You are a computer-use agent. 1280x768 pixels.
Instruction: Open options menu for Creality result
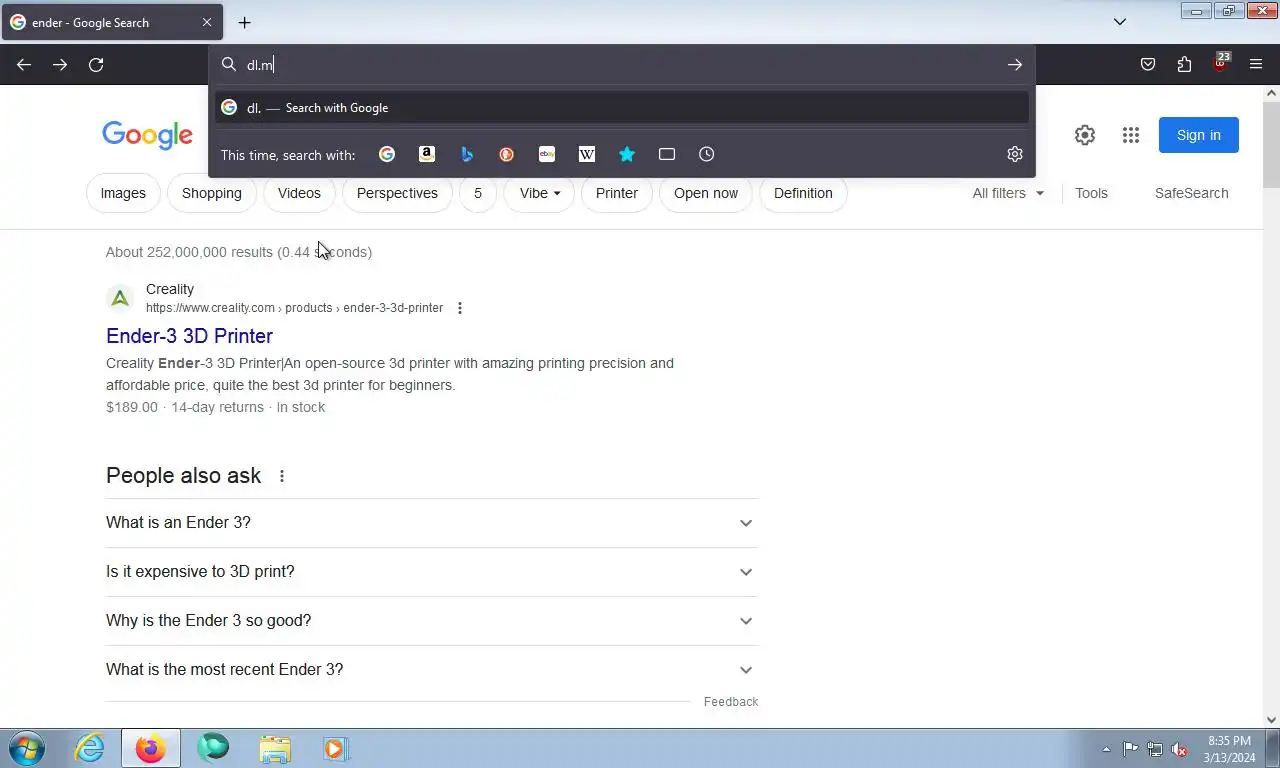click(460, 308)
